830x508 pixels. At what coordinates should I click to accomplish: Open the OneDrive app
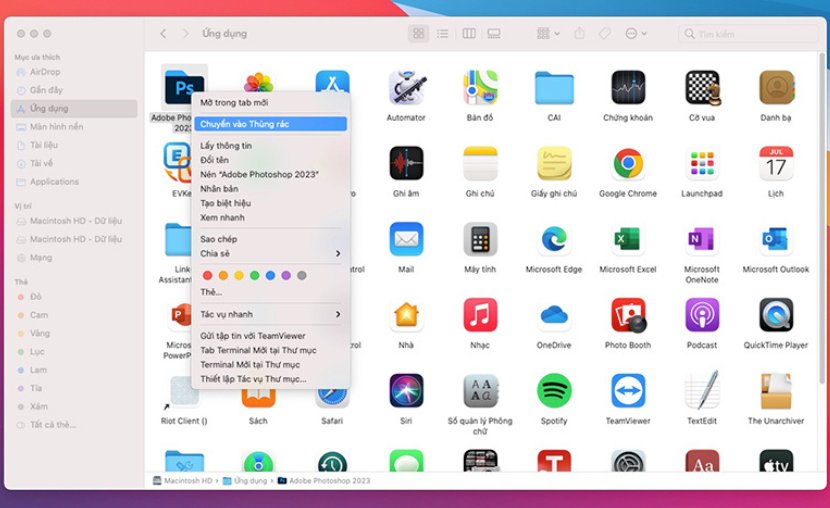point(554,315)
